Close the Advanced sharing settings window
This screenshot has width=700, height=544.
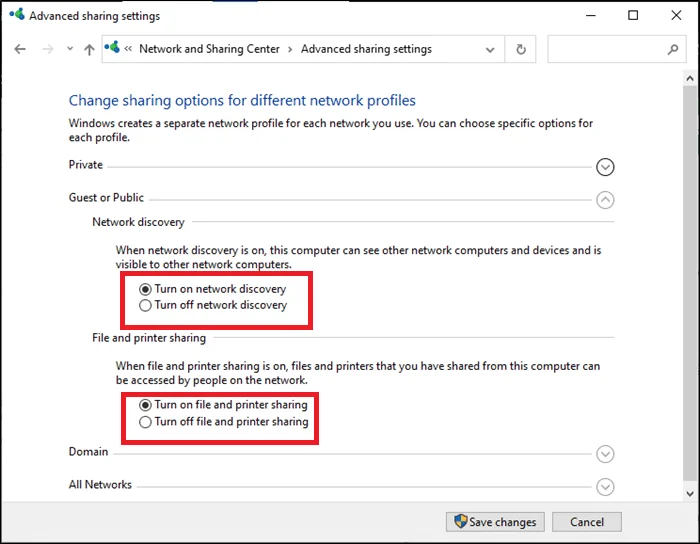(676, 15)
